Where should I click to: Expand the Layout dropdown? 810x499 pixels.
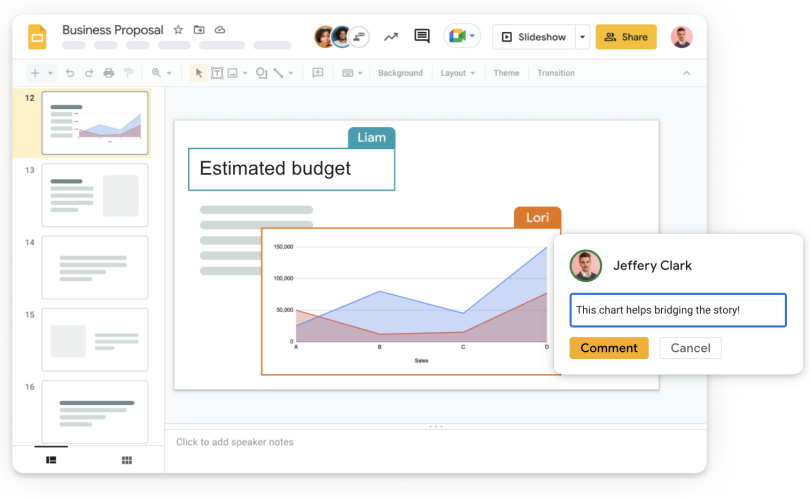[459, 73]
